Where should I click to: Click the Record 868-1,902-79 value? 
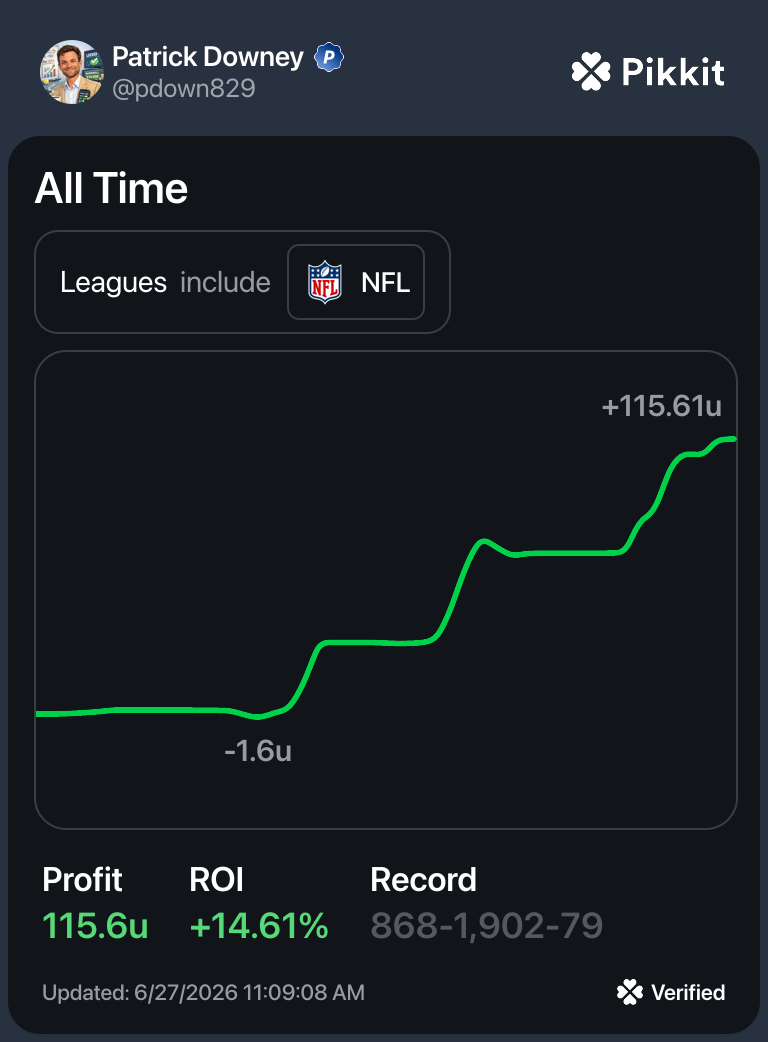pos(486,926)
